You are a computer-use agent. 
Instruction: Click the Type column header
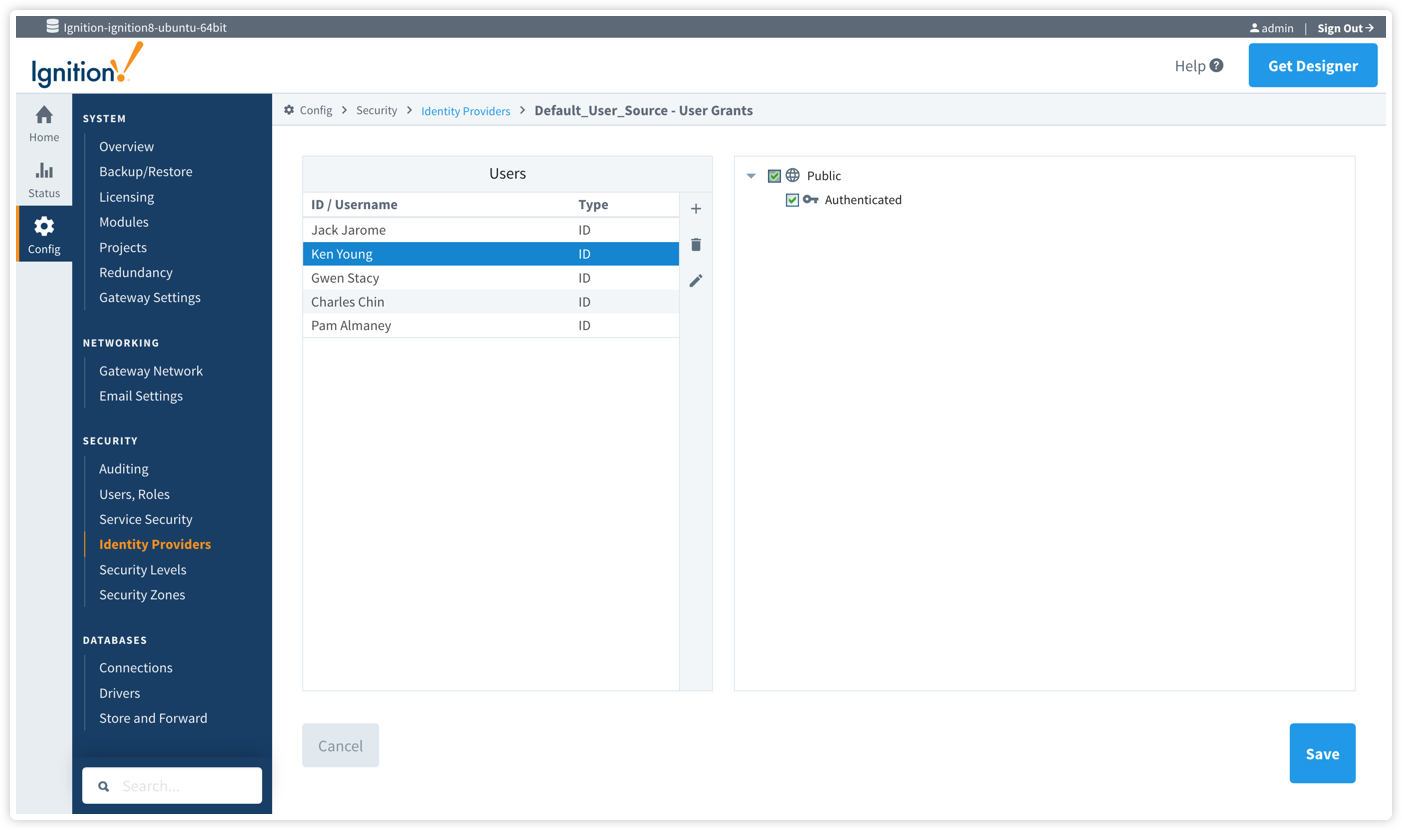593,205
